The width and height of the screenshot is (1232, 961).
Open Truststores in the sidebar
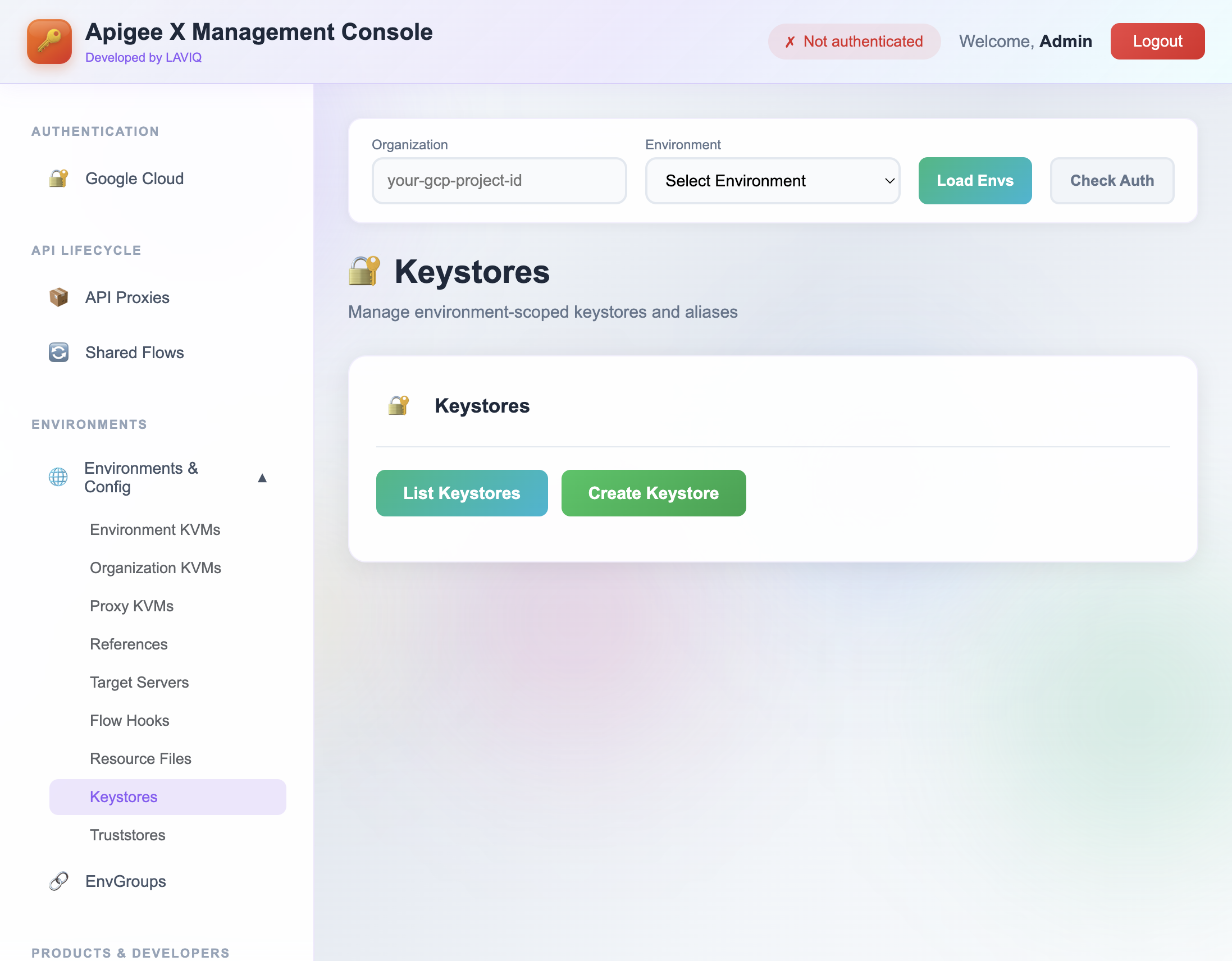click(127, 835)
